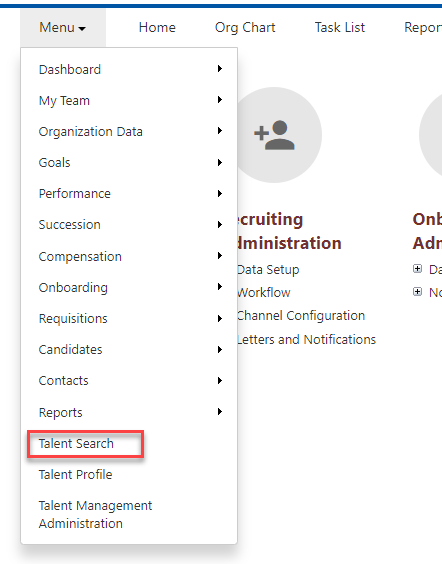Open Letters and Notifications link
Screen dimensions: 442x564
[306, 339]
